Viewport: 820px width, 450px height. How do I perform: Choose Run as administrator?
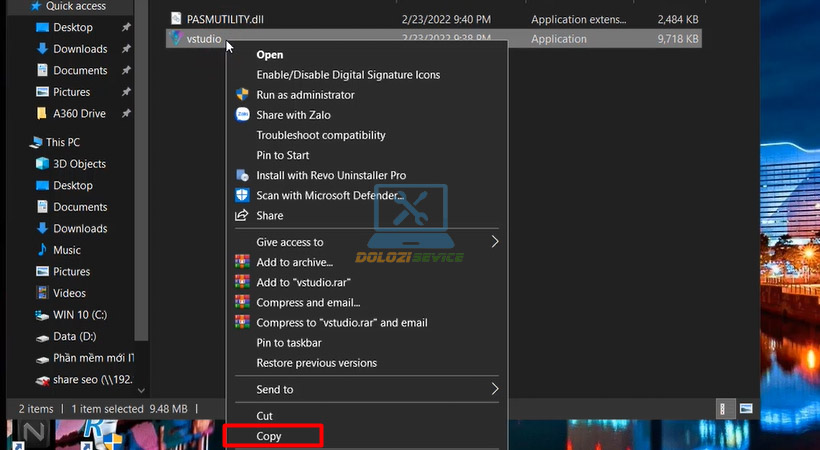click(305, 95)
